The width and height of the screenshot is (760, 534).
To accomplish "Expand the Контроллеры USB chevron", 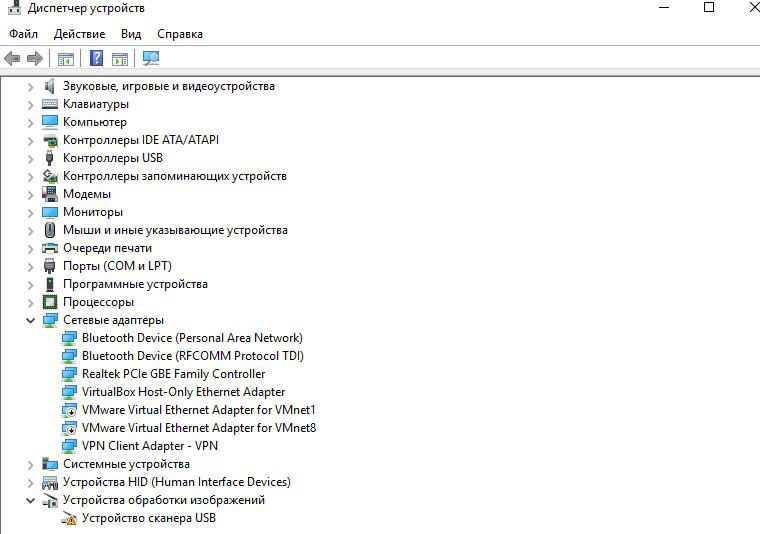I will coord(31,159).
